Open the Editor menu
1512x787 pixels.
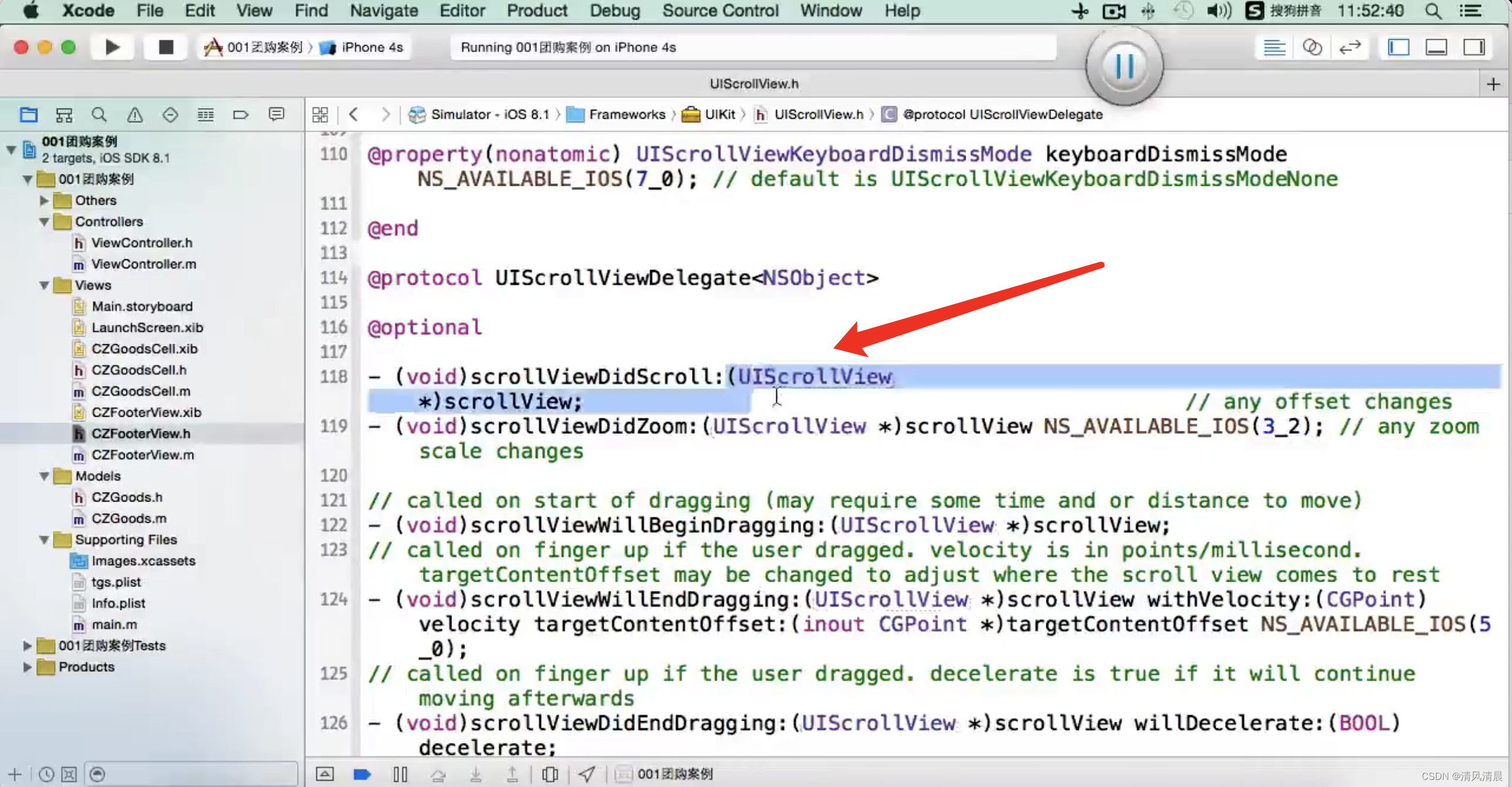(462, 11)
